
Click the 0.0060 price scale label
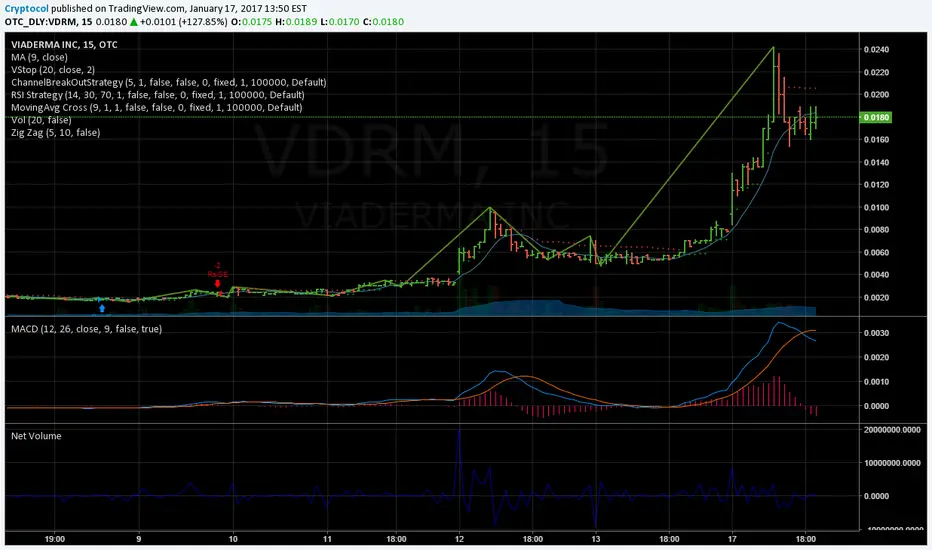coord(876,252)
